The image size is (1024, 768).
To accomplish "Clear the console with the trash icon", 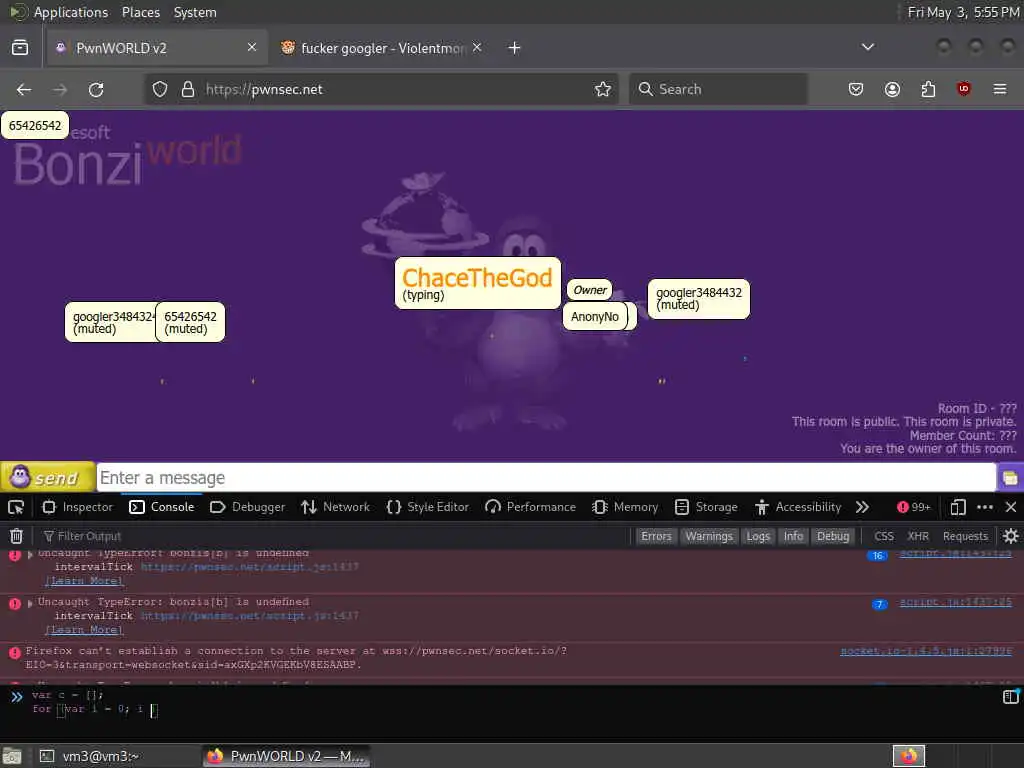I will [x=16, y=536].
